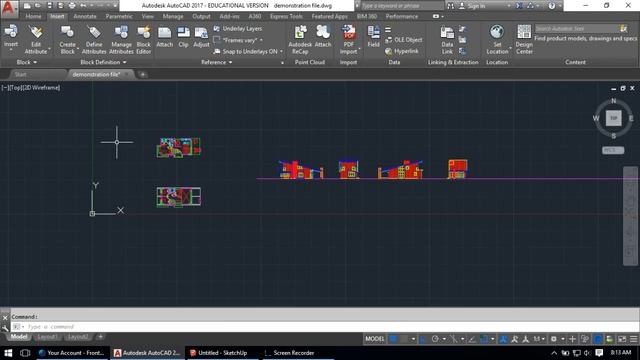This screenshot has height=360, width=640.
Task: Toggle ortho mode in status bar
Action: [x=423, y=339]
